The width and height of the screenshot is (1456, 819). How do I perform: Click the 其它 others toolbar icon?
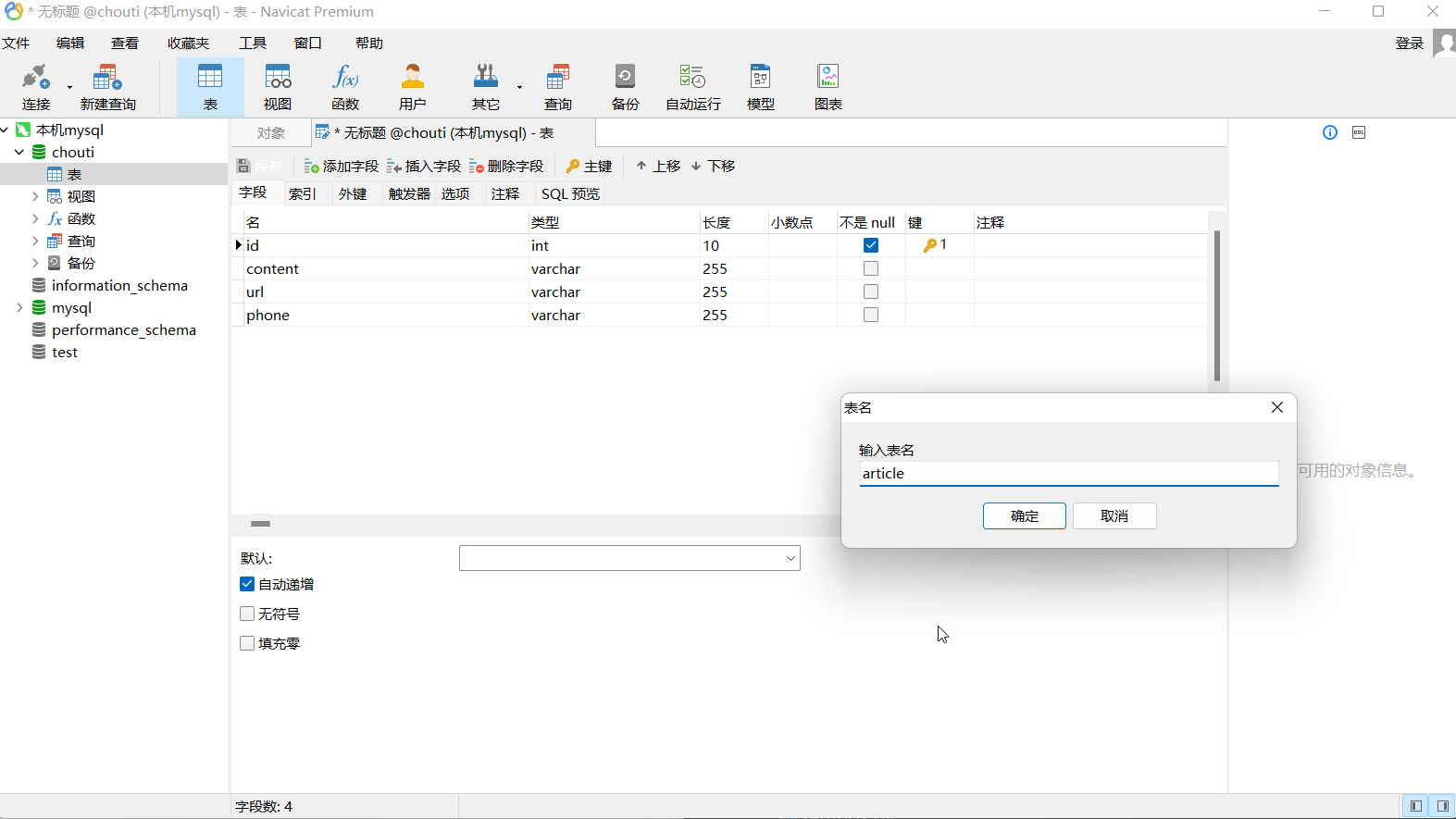(485, 87)
